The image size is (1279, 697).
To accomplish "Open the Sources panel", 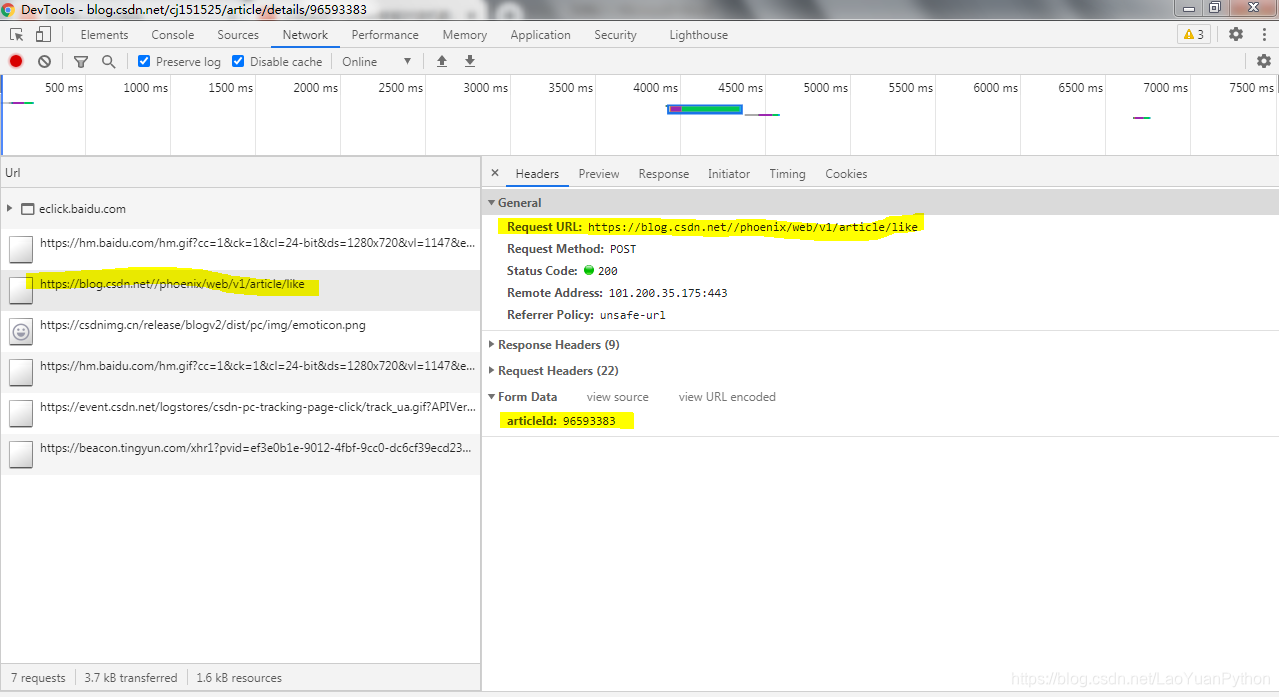I will 238,34.
